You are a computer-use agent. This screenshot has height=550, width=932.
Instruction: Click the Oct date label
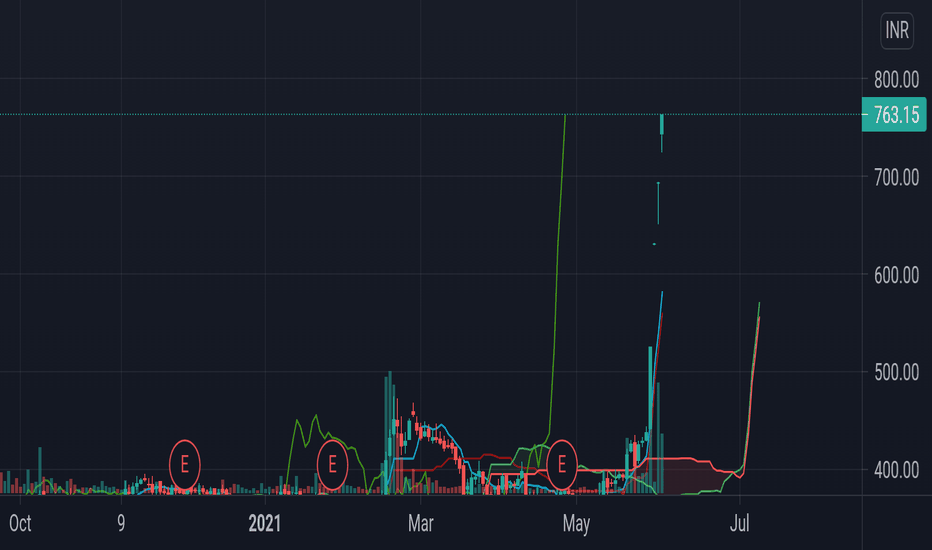pyautogui.click(x=20, y=523)
